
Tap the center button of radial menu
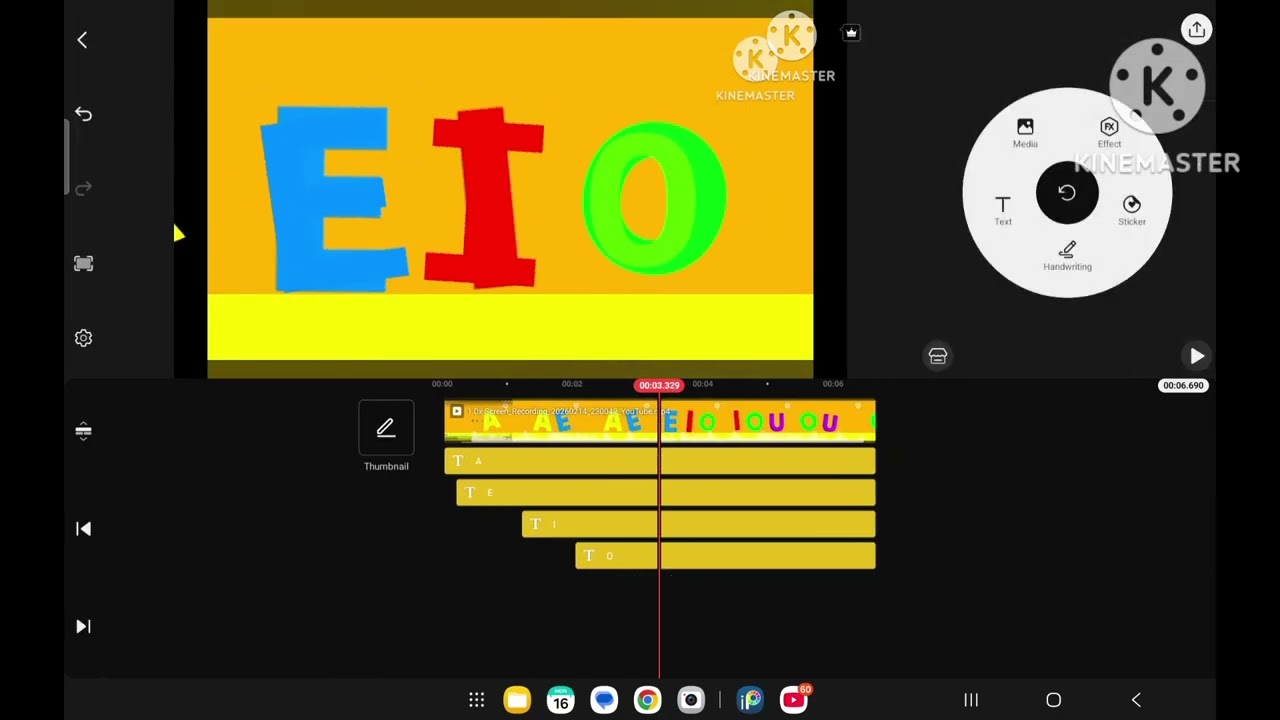[1067, 193]
